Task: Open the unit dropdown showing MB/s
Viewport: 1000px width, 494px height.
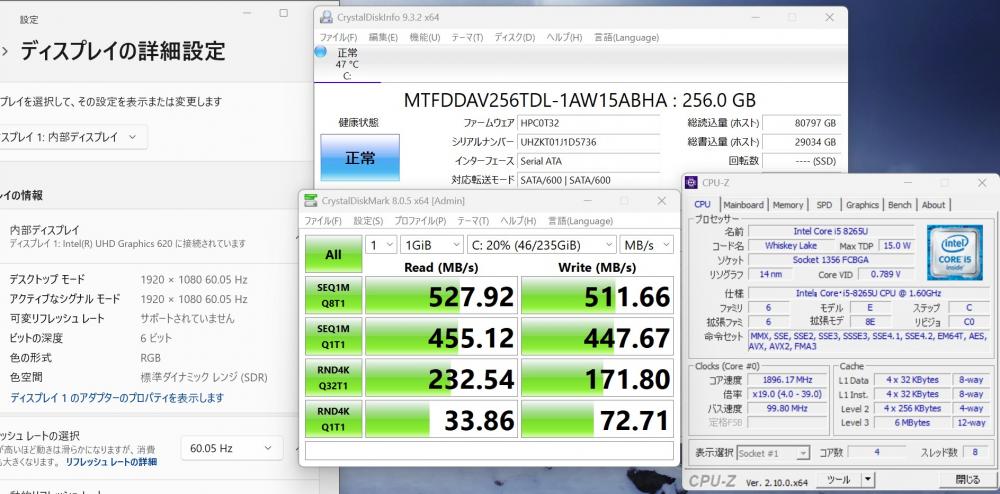Action: coord(646,245)
